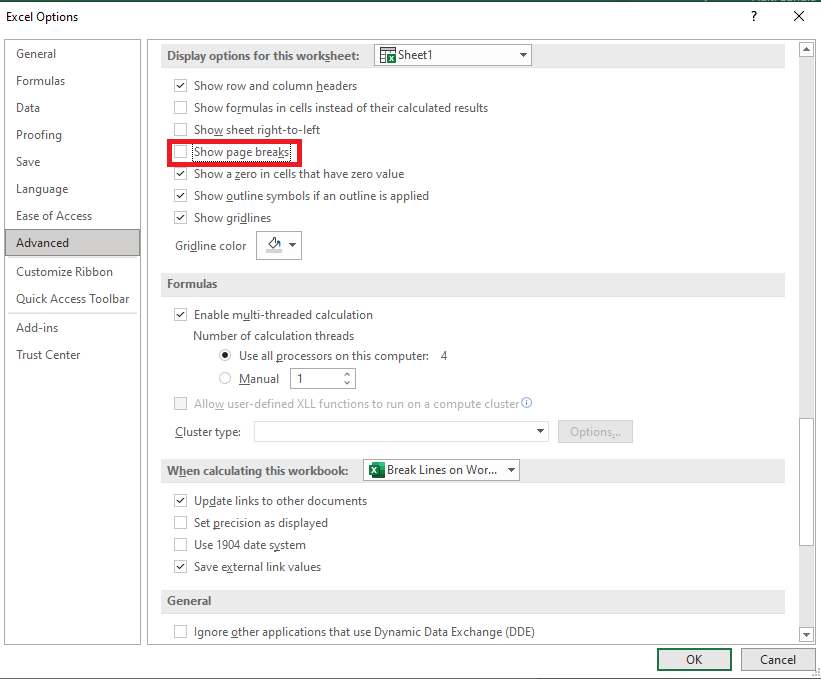The image size is (821, 679).
Task: Toggle Save external link values
Action: coord(181,566)
